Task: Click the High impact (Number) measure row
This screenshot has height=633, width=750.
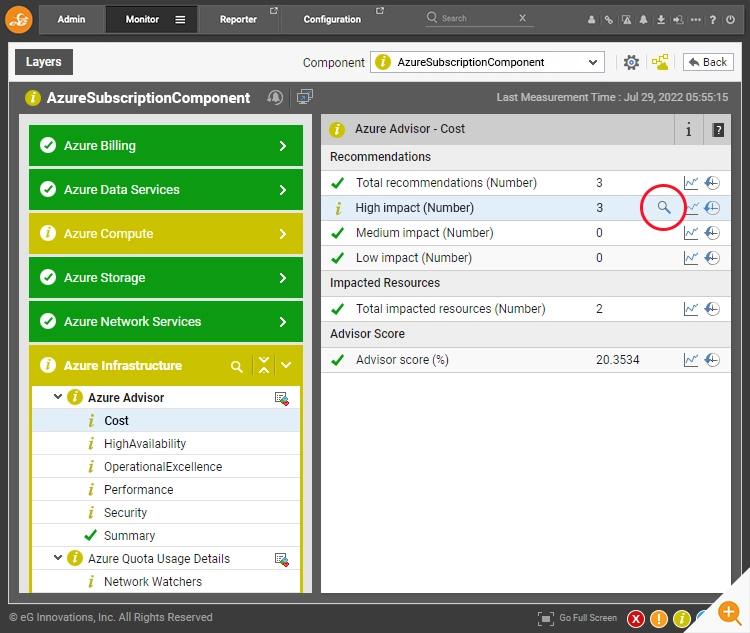Action: click(x=525, y=208)
